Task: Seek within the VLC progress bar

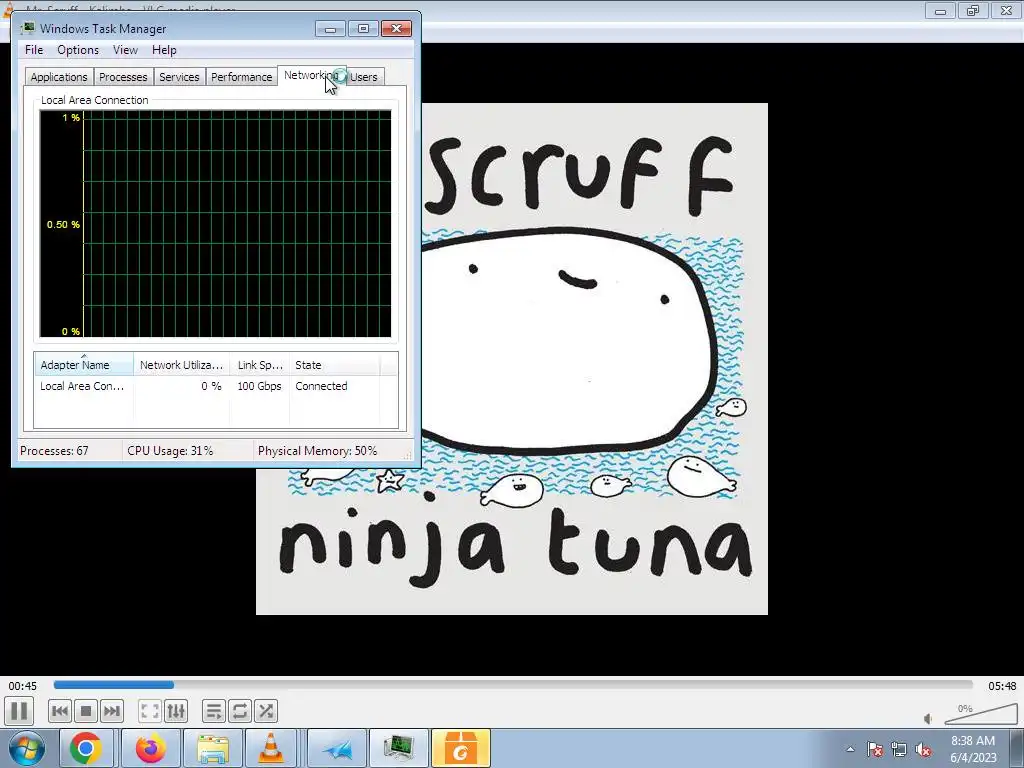Action: 513,684
